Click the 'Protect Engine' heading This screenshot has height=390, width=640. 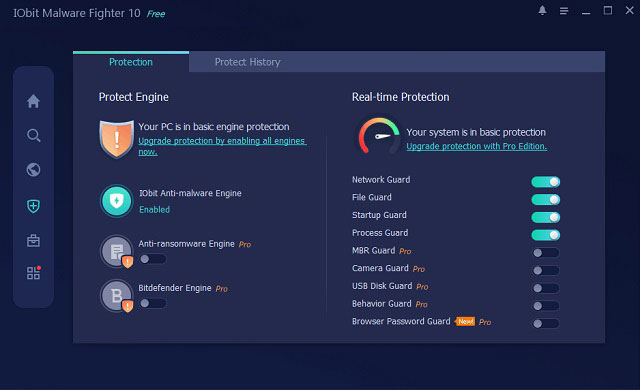point(133,97)
